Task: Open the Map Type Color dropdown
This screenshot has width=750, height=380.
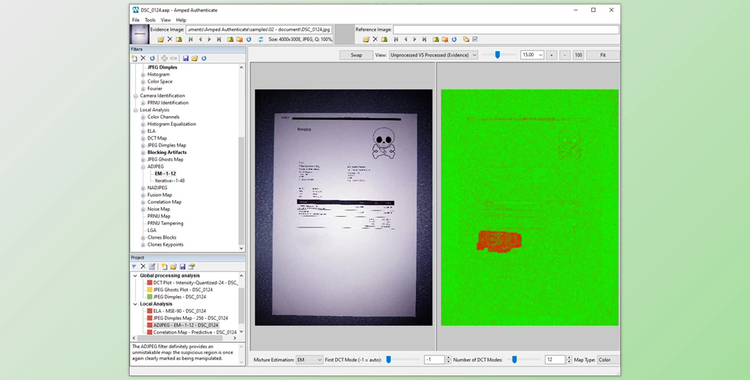Action: pos(607,359)
